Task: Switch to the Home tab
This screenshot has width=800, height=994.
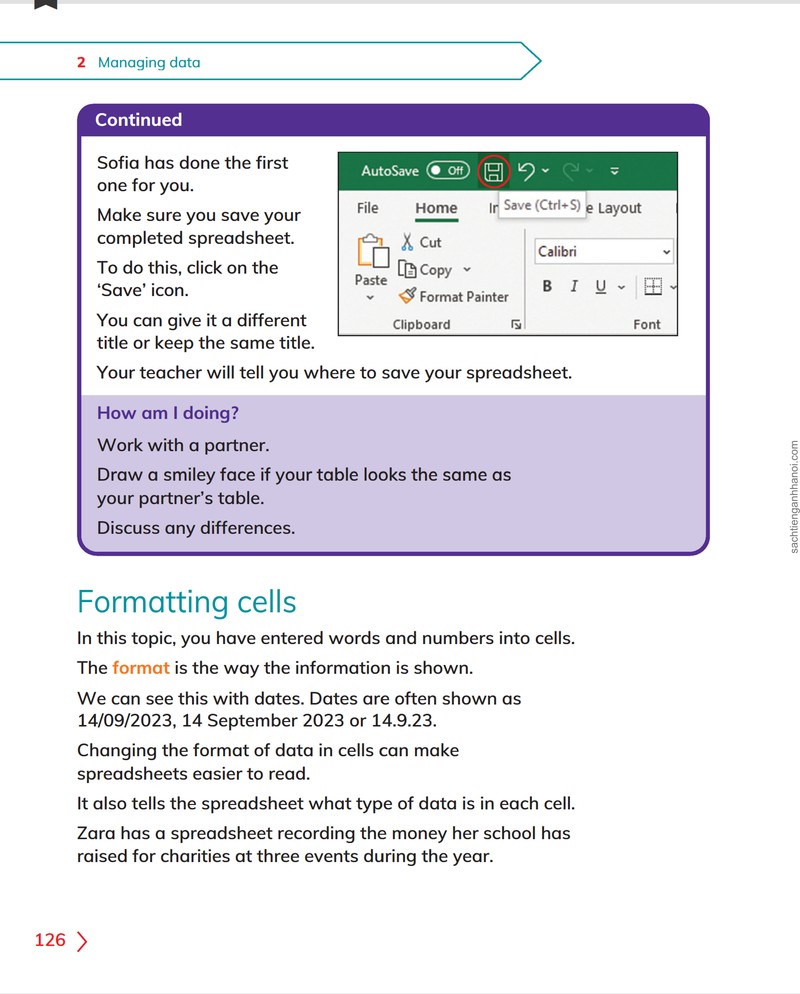Action: (x=436, y=208)
